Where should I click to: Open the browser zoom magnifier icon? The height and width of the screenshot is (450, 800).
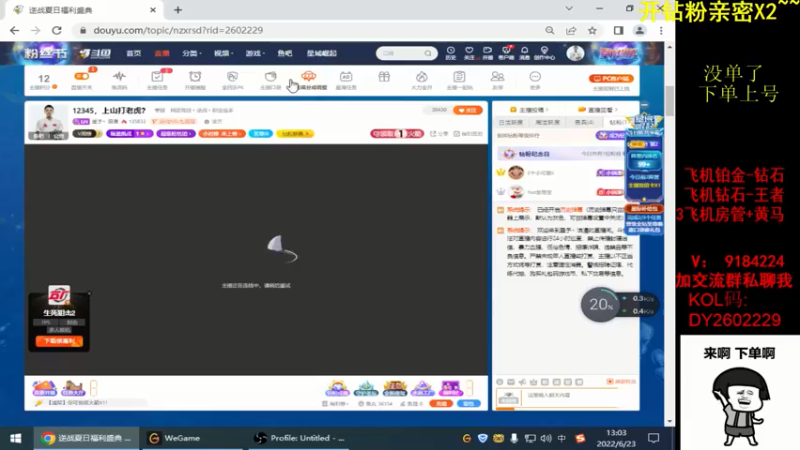pos(549,31)
